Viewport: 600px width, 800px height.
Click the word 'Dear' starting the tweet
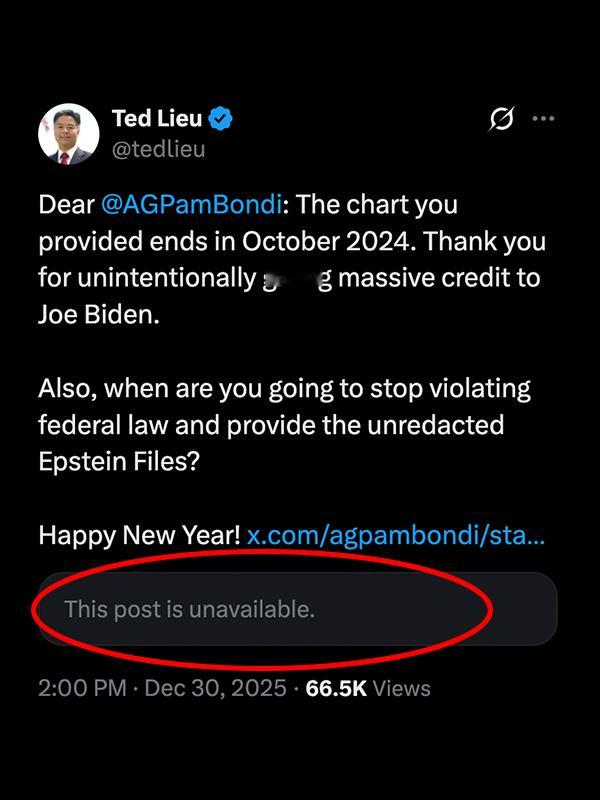coord(66,205)
